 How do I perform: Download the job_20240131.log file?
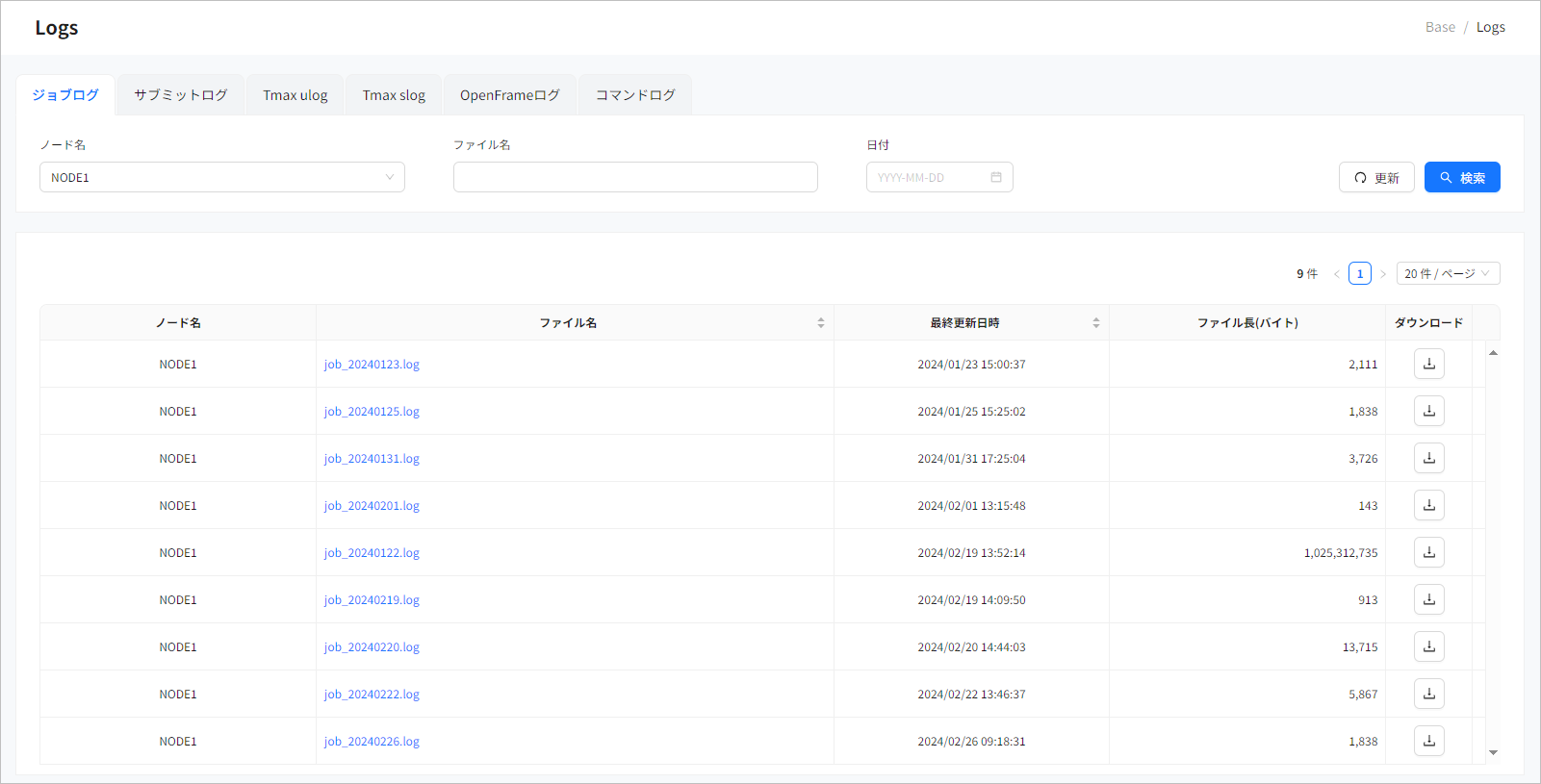1428,458
